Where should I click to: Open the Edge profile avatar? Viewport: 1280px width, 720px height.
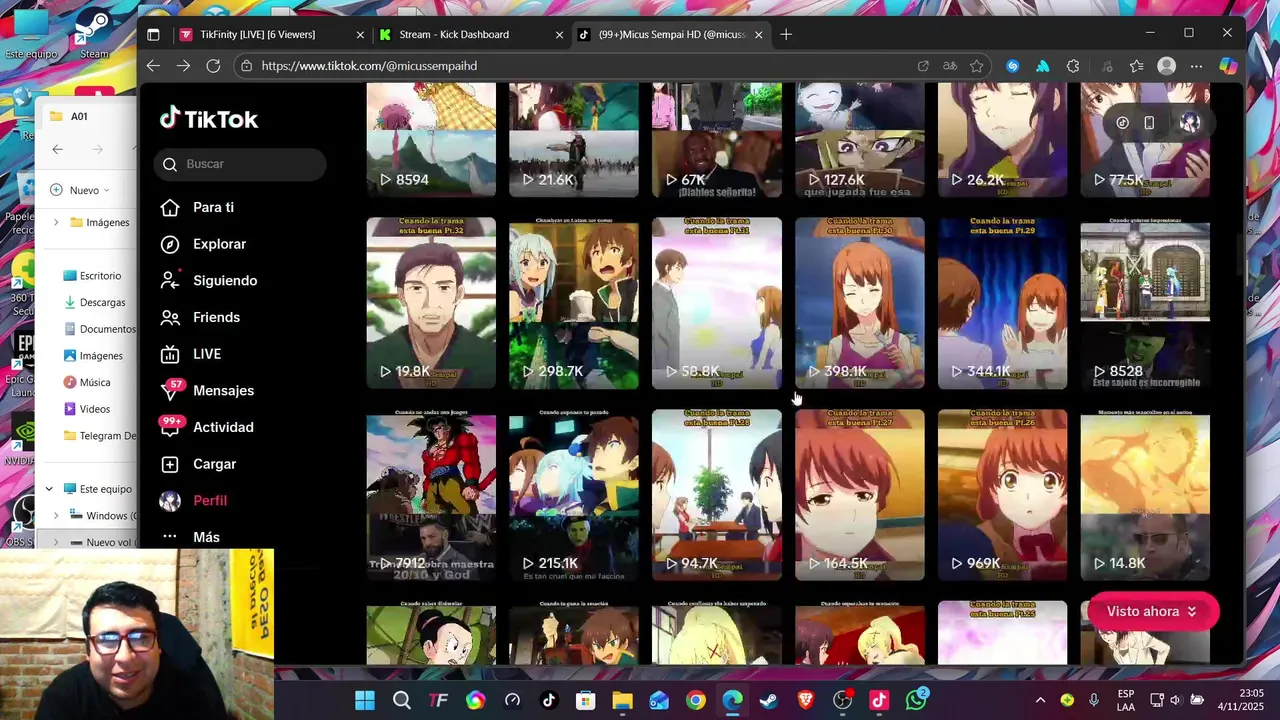tap(1167, 66)
